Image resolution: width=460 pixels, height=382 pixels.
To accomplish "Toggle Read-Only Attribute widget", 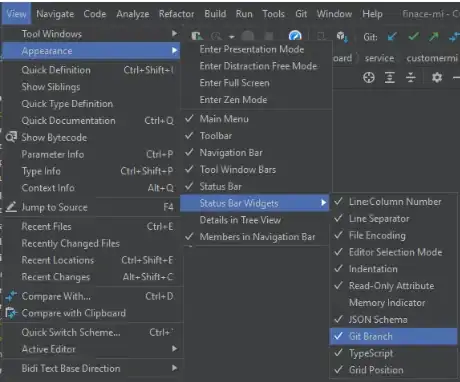I will (x=393, y=286).
